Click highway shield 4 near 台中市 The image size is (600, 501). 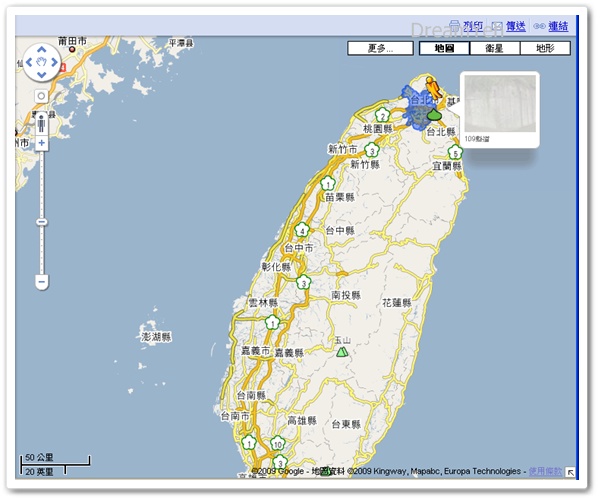pos(302,230)
